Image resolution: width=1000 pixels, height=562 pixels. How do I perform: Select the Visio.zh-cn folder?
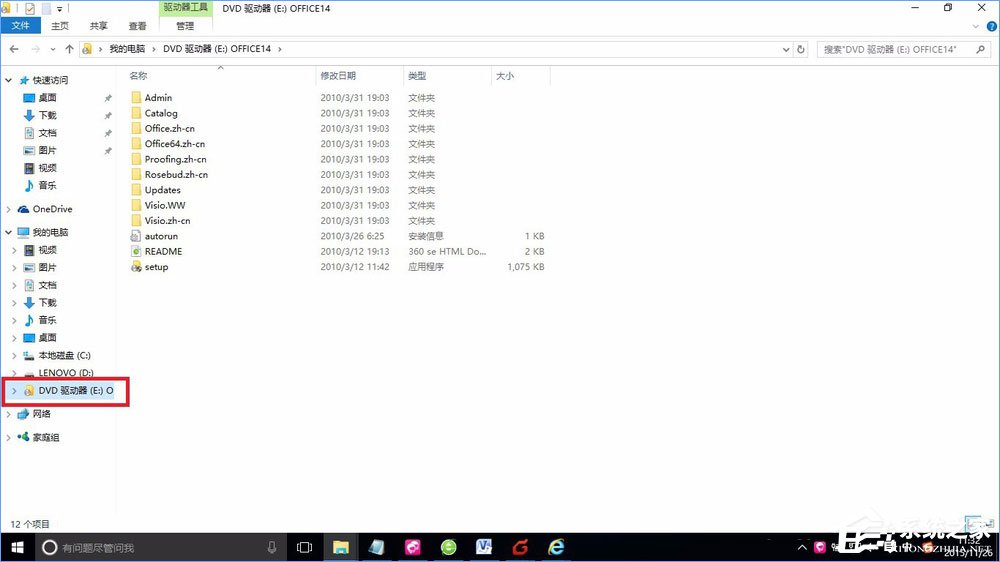(167, 221)
